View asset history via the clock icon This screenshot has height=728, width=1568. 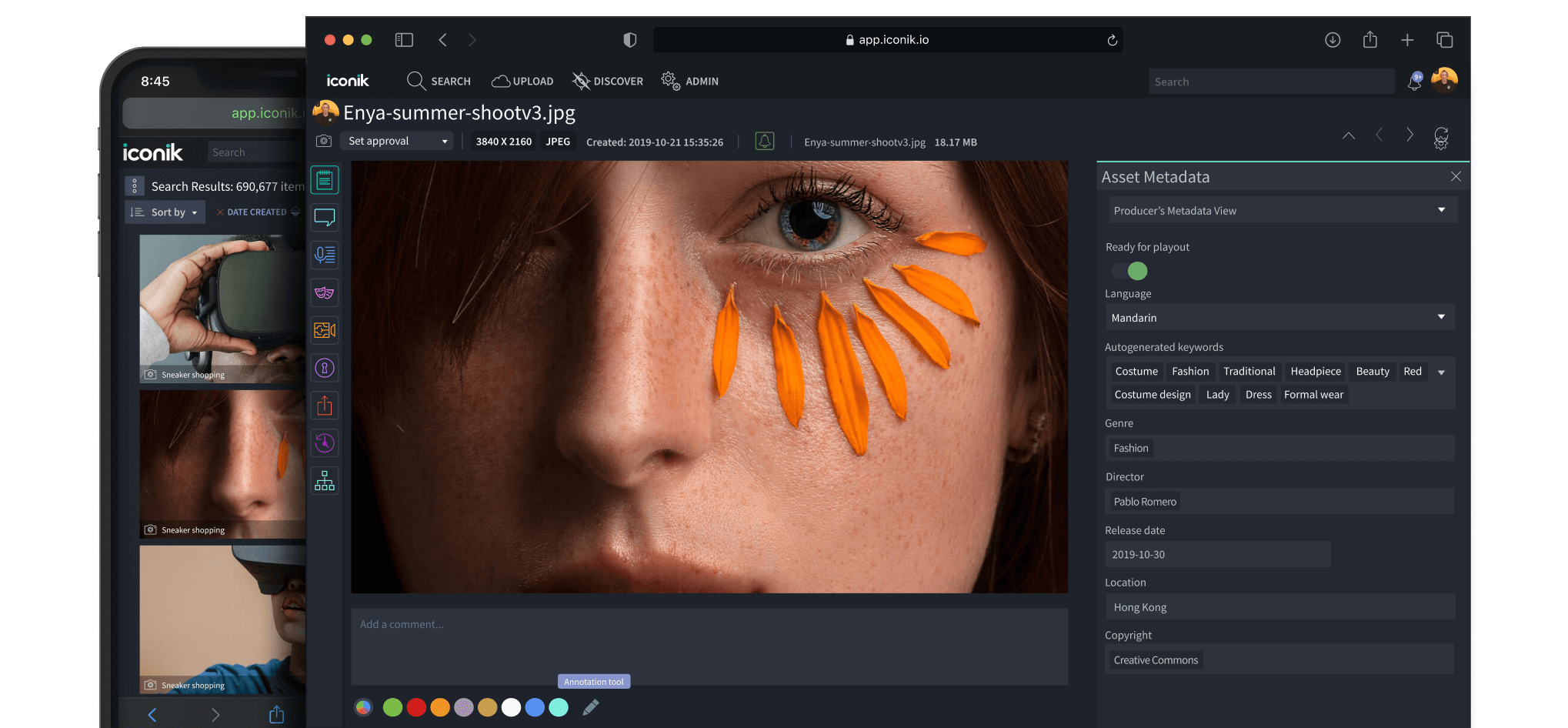[x=325, y=442]
